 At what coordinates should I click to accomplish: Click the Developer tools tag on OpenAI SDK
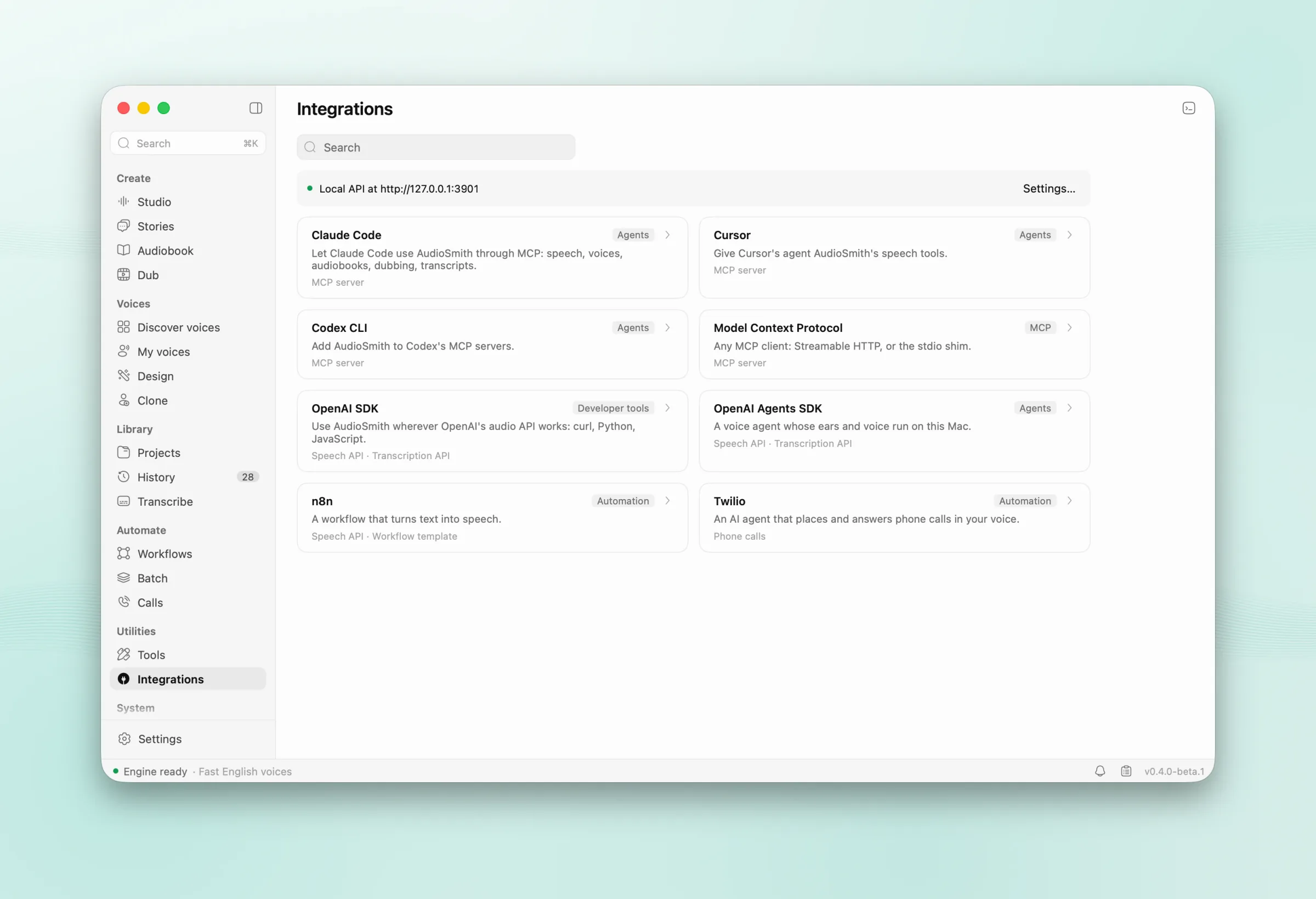click(612, 408)
